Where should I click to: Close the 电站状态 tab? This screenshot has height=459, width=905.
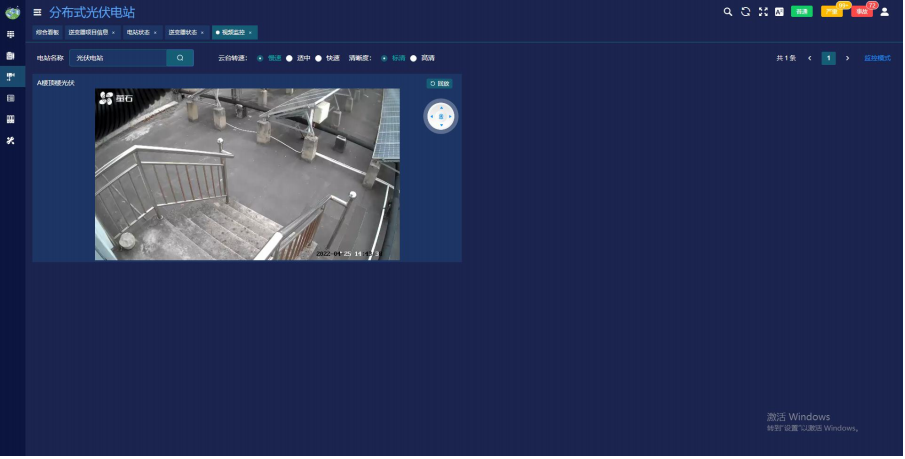click(155, 33)
